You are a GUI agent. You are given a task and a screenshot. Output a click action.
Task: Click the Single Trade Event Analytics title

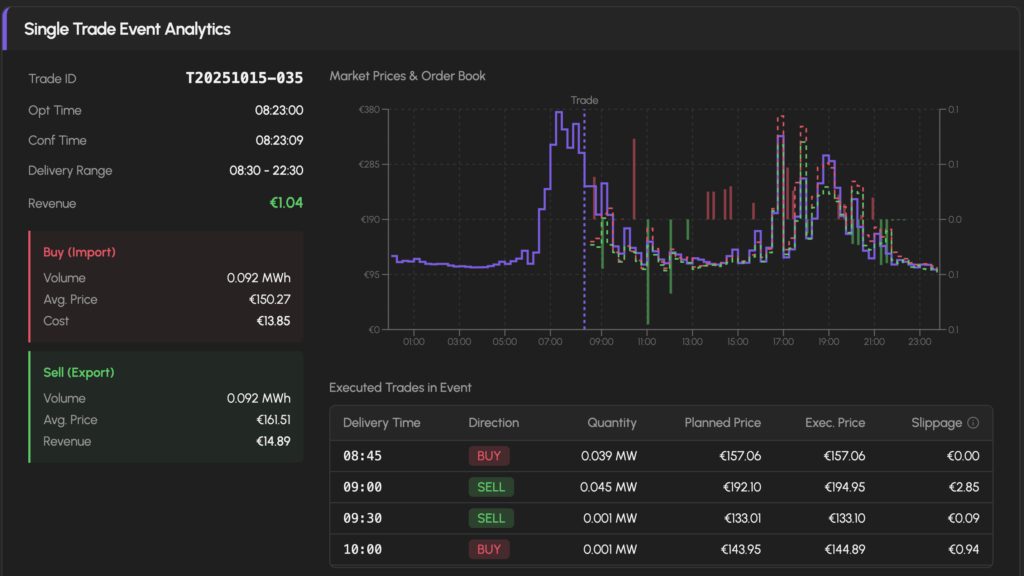(127, 29)
